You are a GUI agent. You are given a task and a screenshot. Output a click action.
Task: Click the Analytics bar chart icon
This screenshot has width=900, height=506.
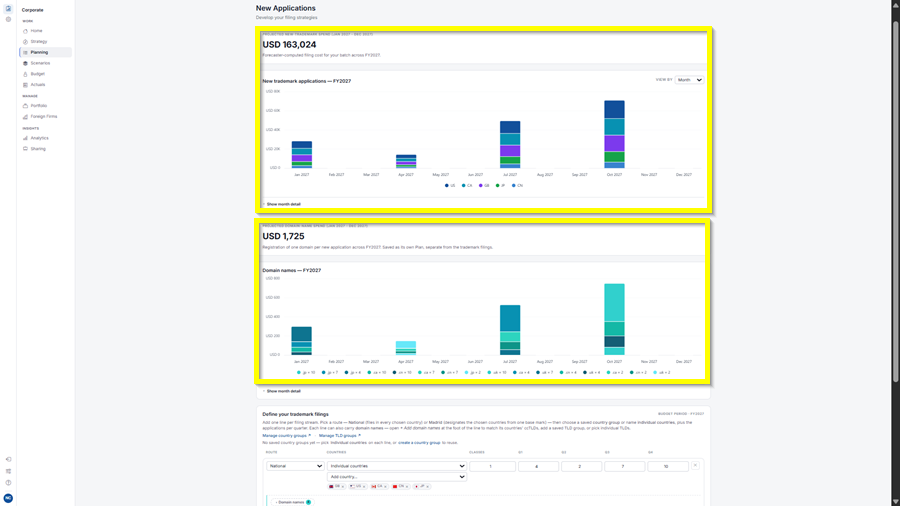(25, 138)
